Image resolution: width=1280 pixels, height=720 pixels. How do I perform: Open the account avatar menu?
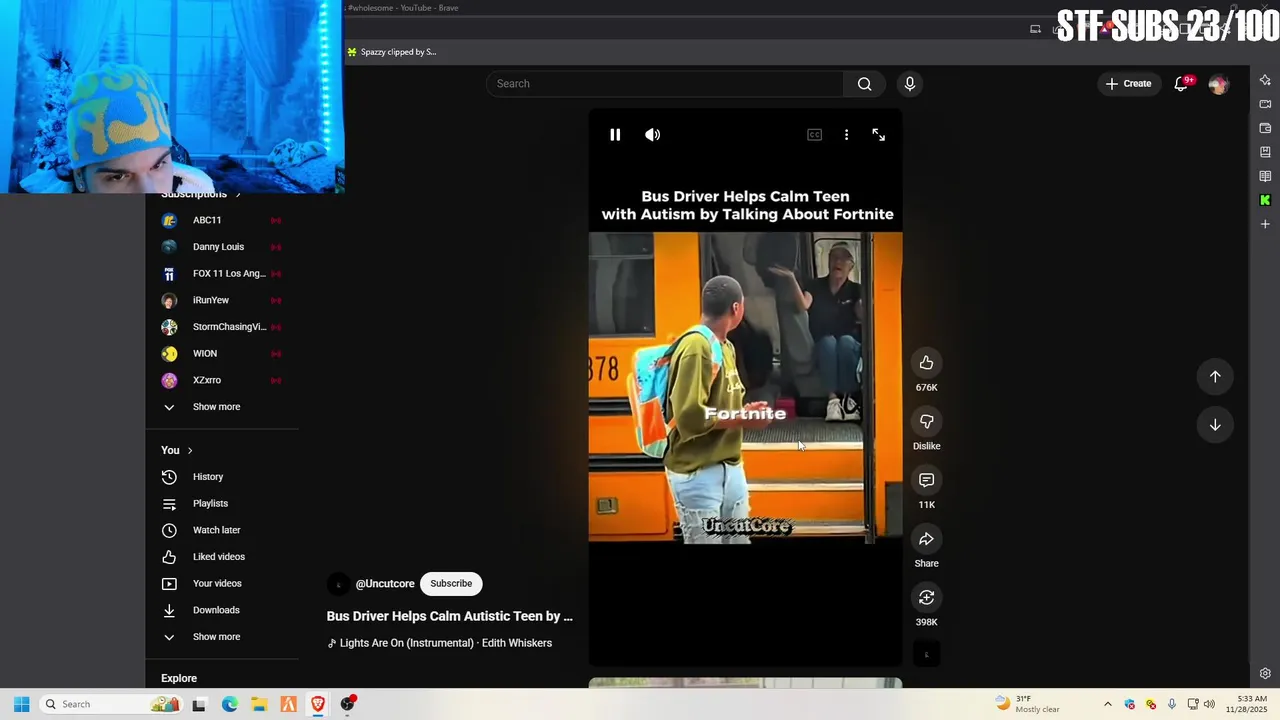click(x=1218, y=85)
